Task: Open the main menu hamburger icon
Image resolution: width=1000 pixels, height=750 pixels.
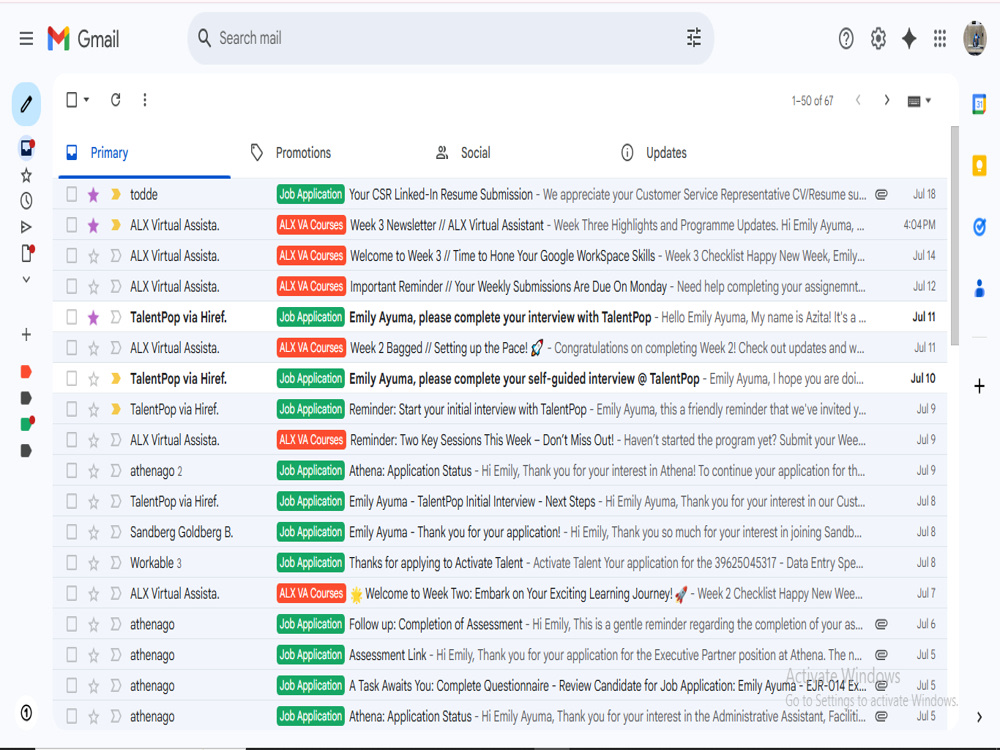Action: tap(26, 39)
